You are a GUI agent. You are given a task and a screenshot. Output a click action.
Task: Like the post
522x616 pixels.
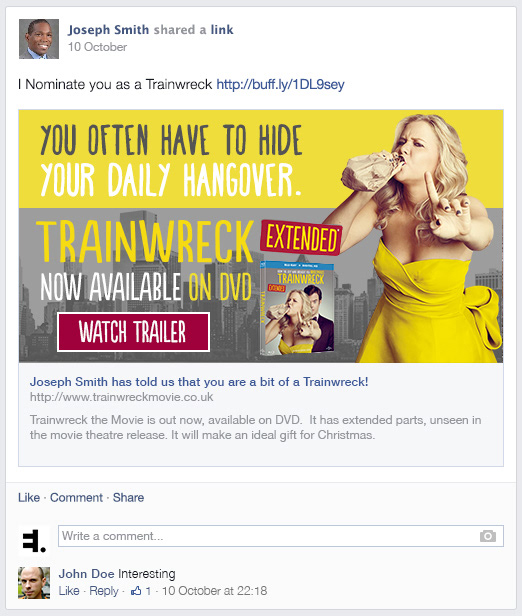tap(29, 497)
